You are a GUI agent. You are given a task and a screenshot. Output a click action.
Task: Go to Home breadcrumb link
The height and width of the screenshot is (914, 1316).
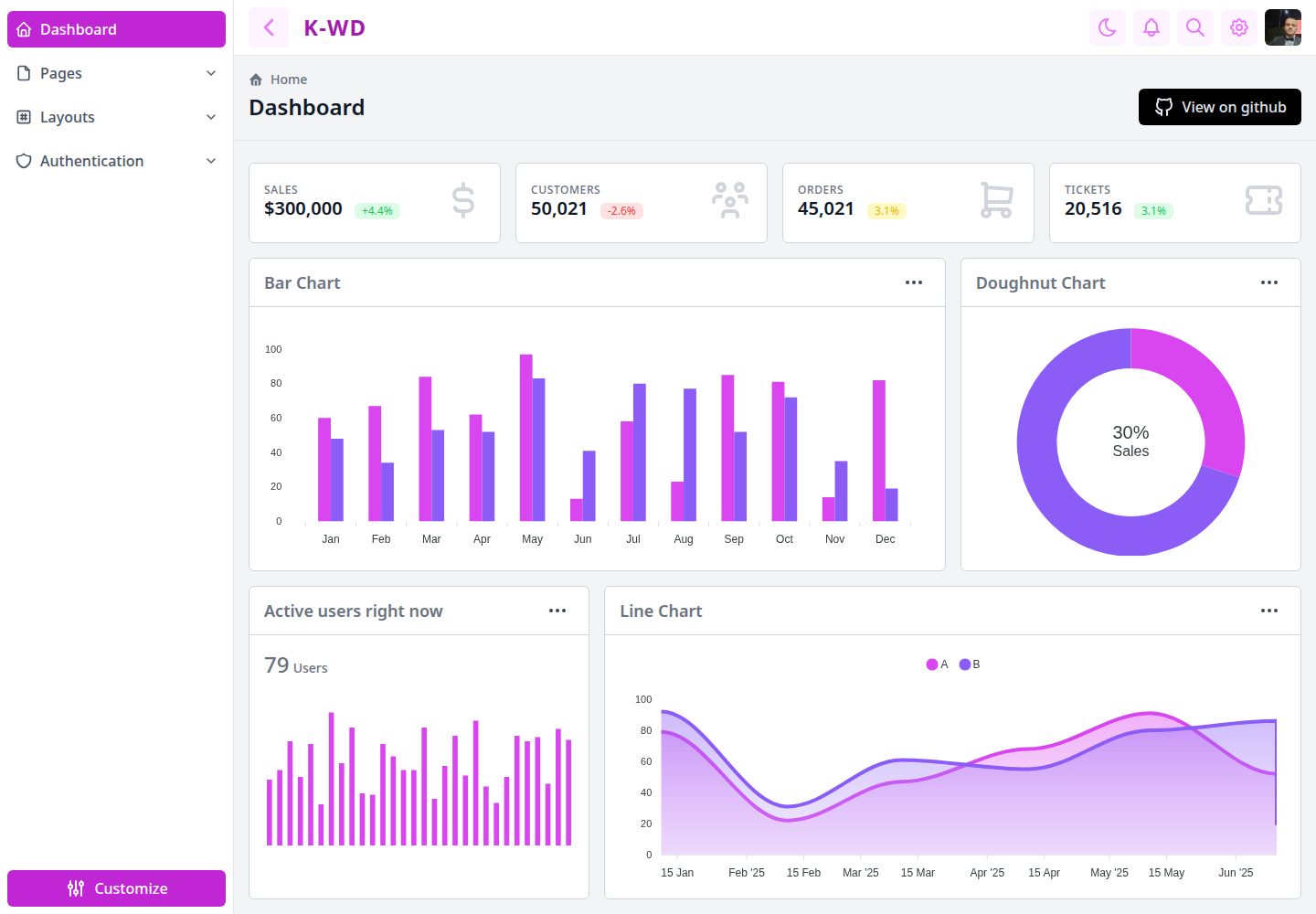click(289, 80)
